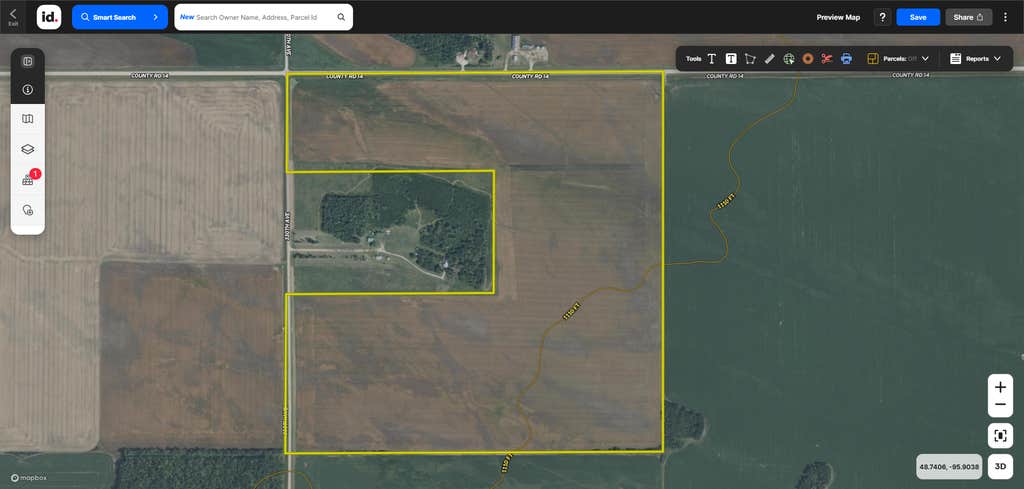Click the blue printer icon

[846, 59]
